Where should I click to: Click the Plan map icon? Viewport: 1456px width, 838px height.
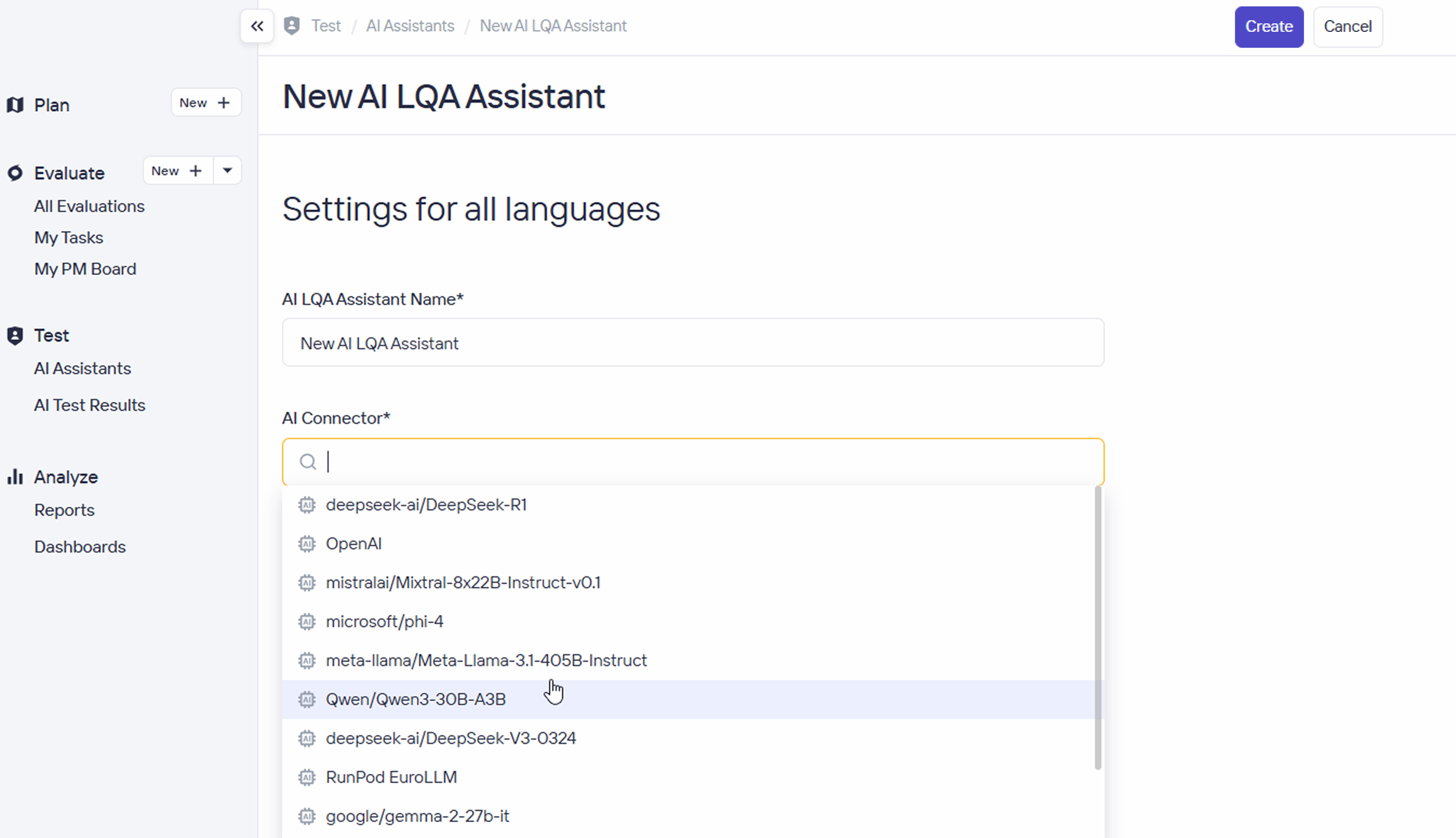coord(15,105)
